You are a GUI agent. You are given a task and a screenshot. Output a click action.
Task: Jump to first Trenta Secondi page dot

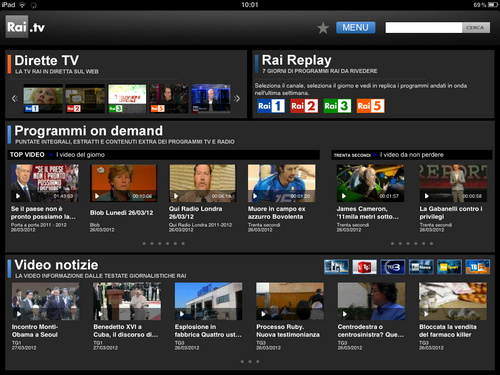pyautogui.click(x=392, y=244)
